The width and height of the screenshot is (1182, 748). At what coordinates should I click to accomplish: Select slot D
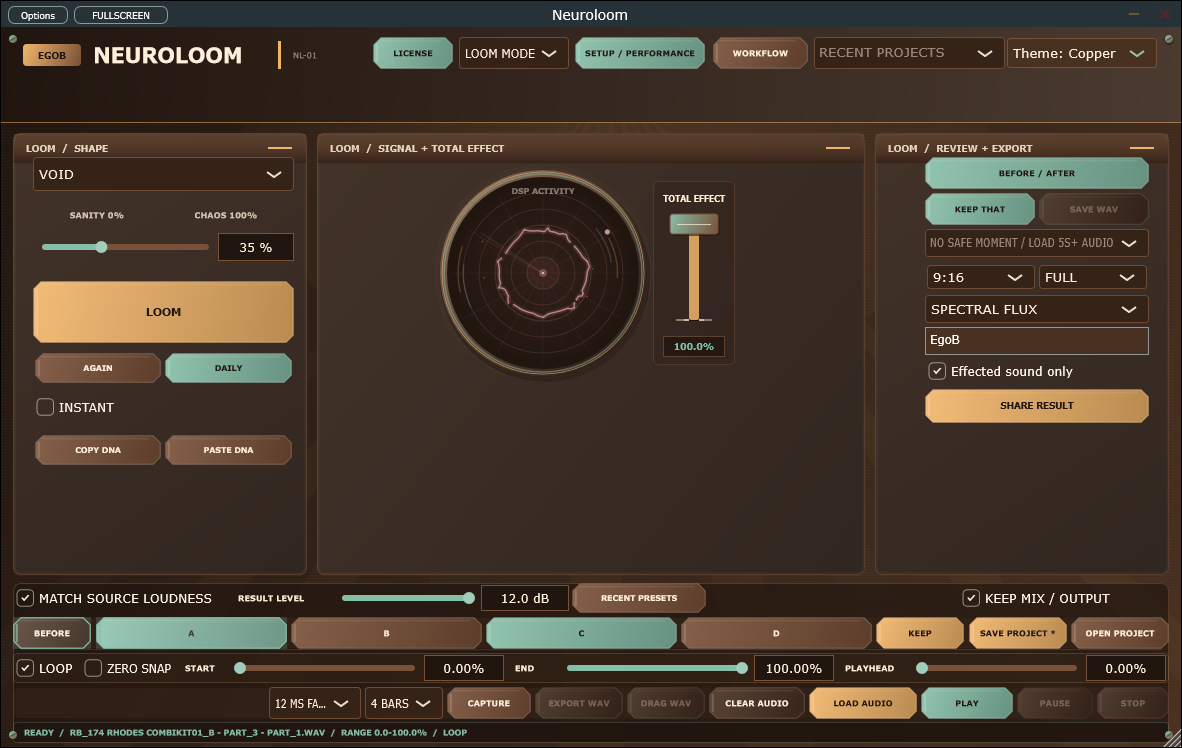pyautogui.click(x=776, y=633)
